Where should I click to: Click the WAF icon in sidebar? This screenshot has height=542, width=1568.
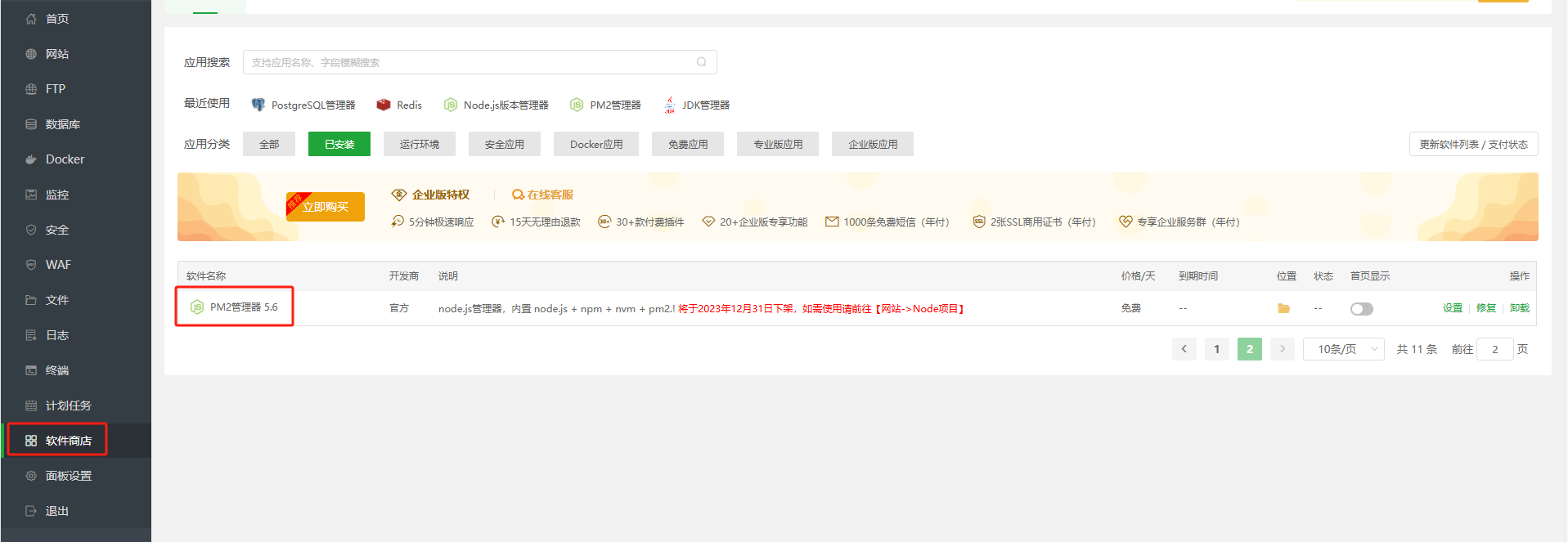31,265
